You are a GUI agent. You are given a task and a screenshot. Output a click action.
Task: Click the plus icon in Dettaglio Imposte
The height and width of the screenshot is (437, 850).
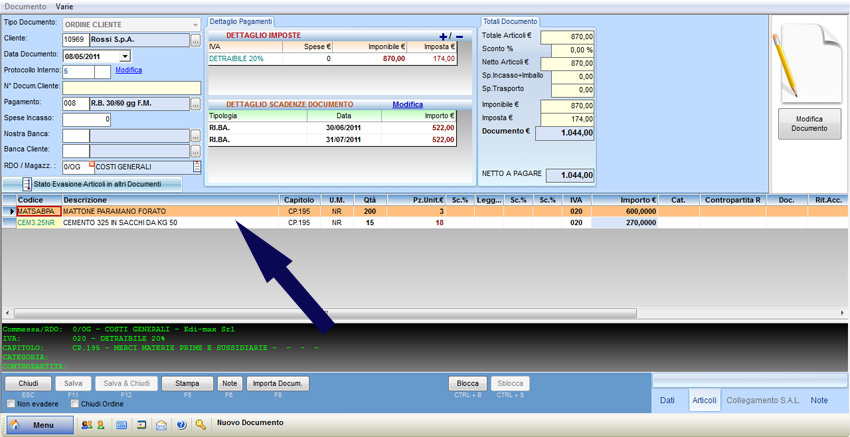[x=444, y=36]
